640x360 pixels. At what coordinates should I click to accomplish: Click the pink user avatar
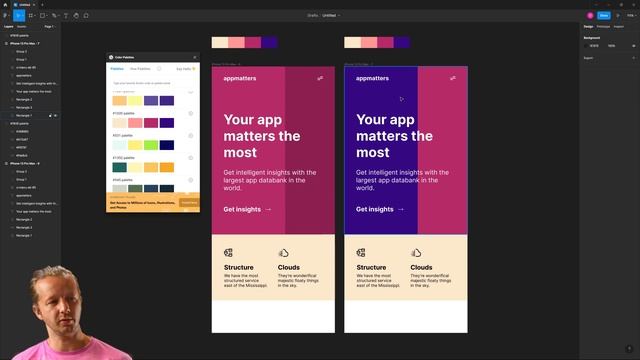tap(590, 16)
